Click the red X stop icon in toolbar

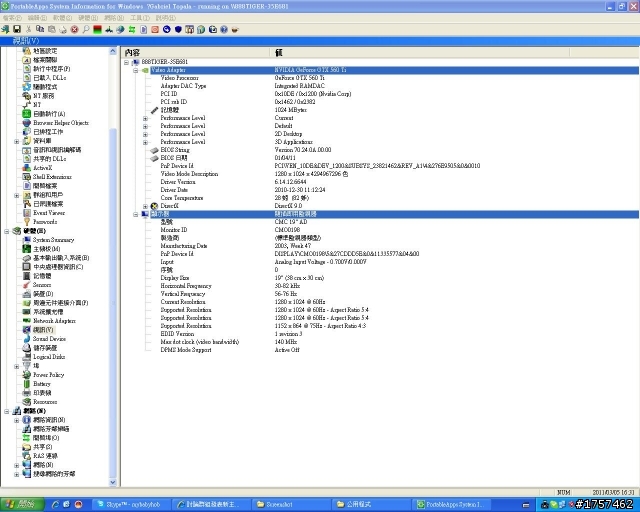coord(74,29)
